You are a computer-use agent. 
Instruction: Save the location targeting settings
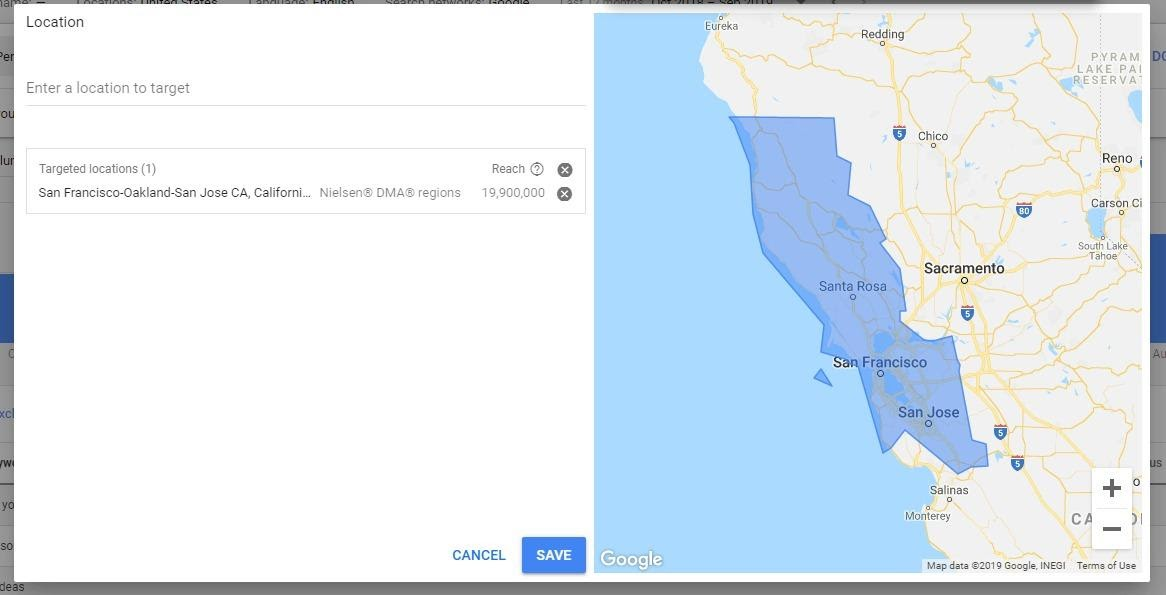pyautogui.click(x=554, y=555)
